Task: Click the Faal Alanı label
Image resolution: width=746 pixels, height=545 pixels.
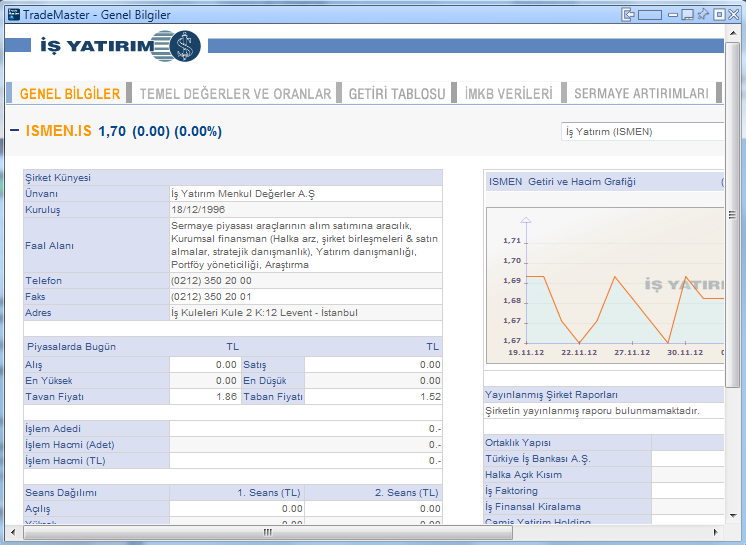Action: coord(49,246)
